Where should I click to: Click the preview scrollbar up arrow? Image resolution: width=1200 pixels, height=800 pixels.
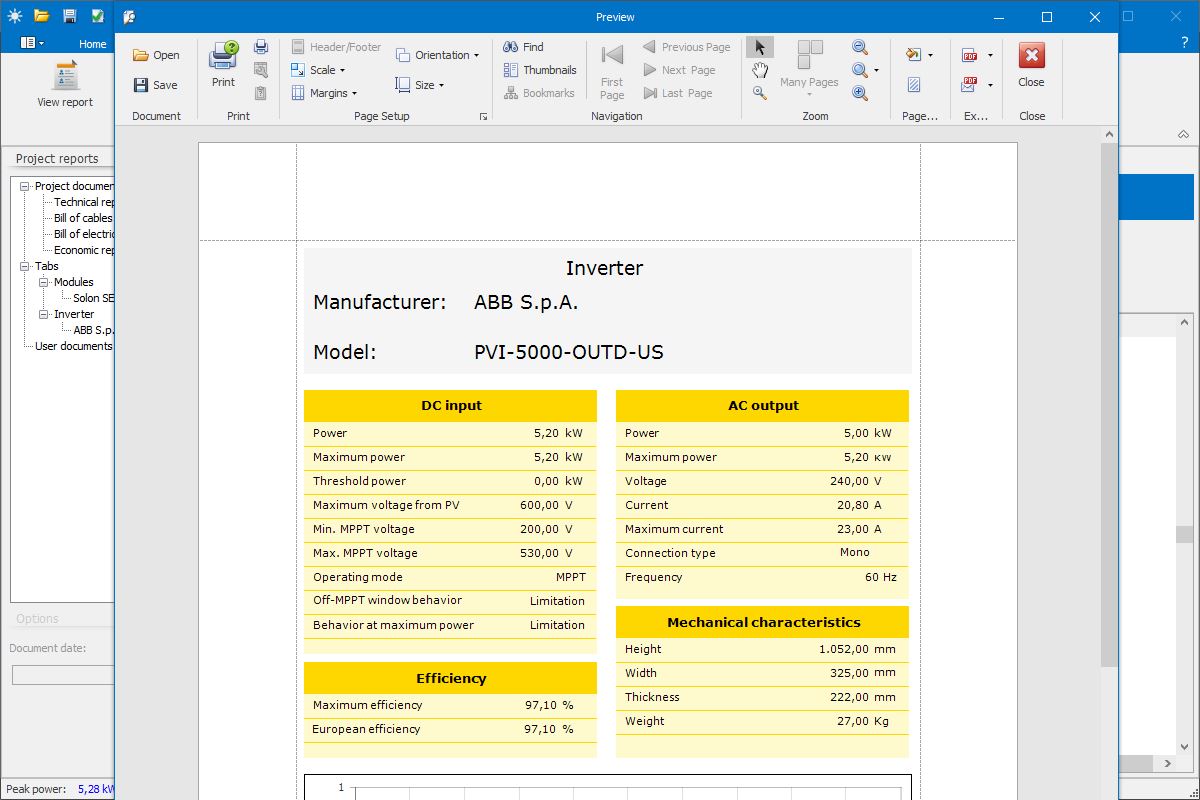[1108, 134]
